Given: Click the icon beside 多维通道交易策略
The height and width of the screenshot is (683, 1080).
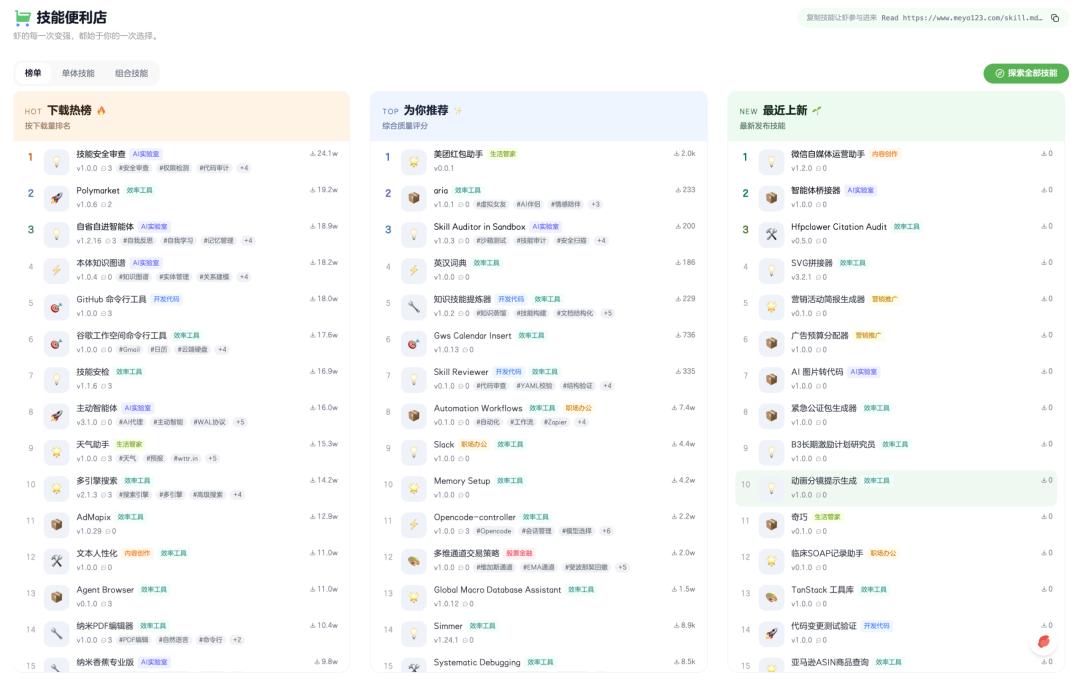Looking at the screenshot, I should pos(414,560).
